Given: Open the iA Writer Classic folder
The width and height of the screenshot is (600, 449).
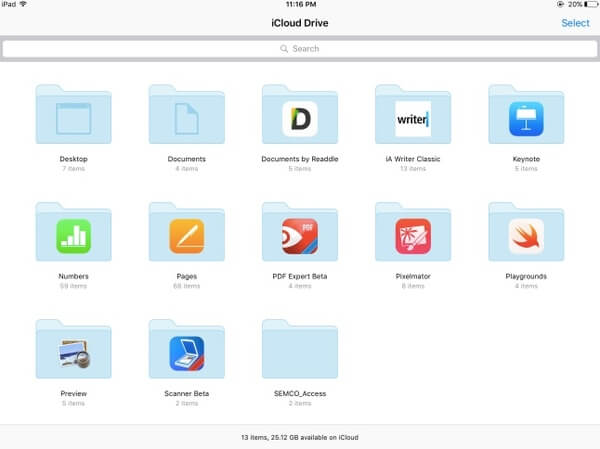Looking at the screenshot, I should point(413,114).
